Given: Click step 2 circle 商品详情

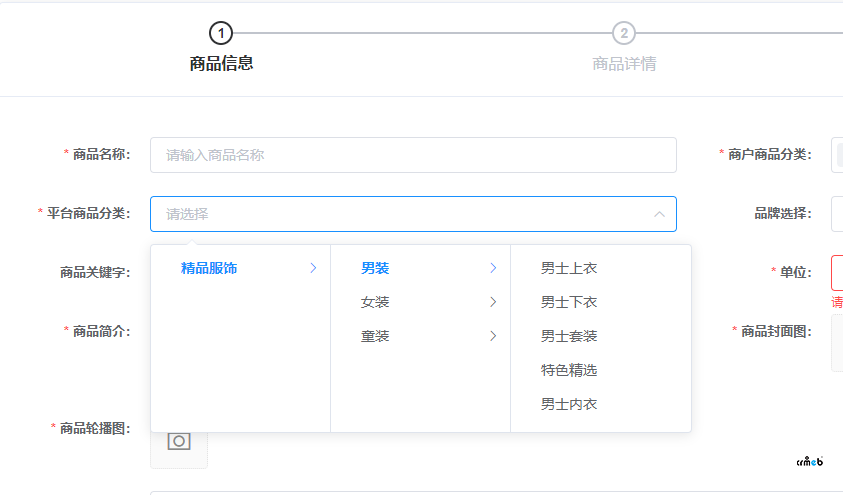Looking at the screenshot, I should [624, 33].
